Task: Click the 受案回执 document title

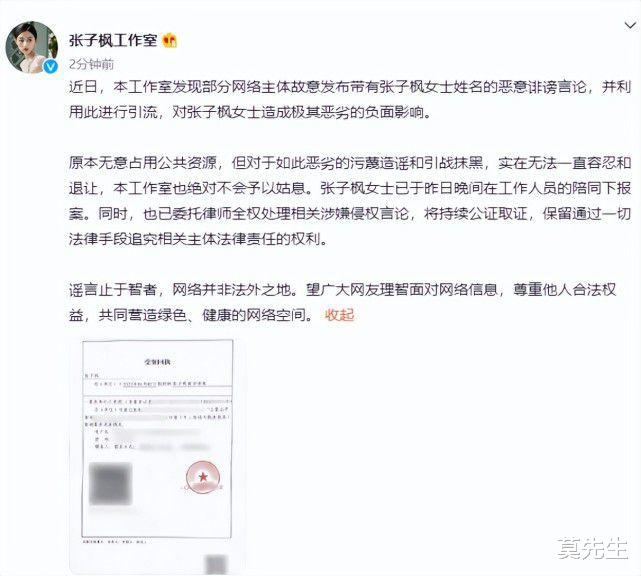Action: coord(158,362)
